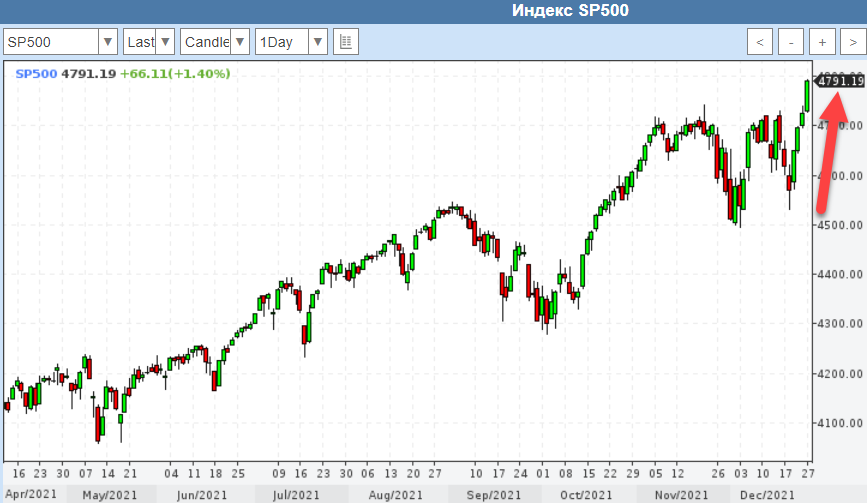Click the data table icon in toolbar

345,42
